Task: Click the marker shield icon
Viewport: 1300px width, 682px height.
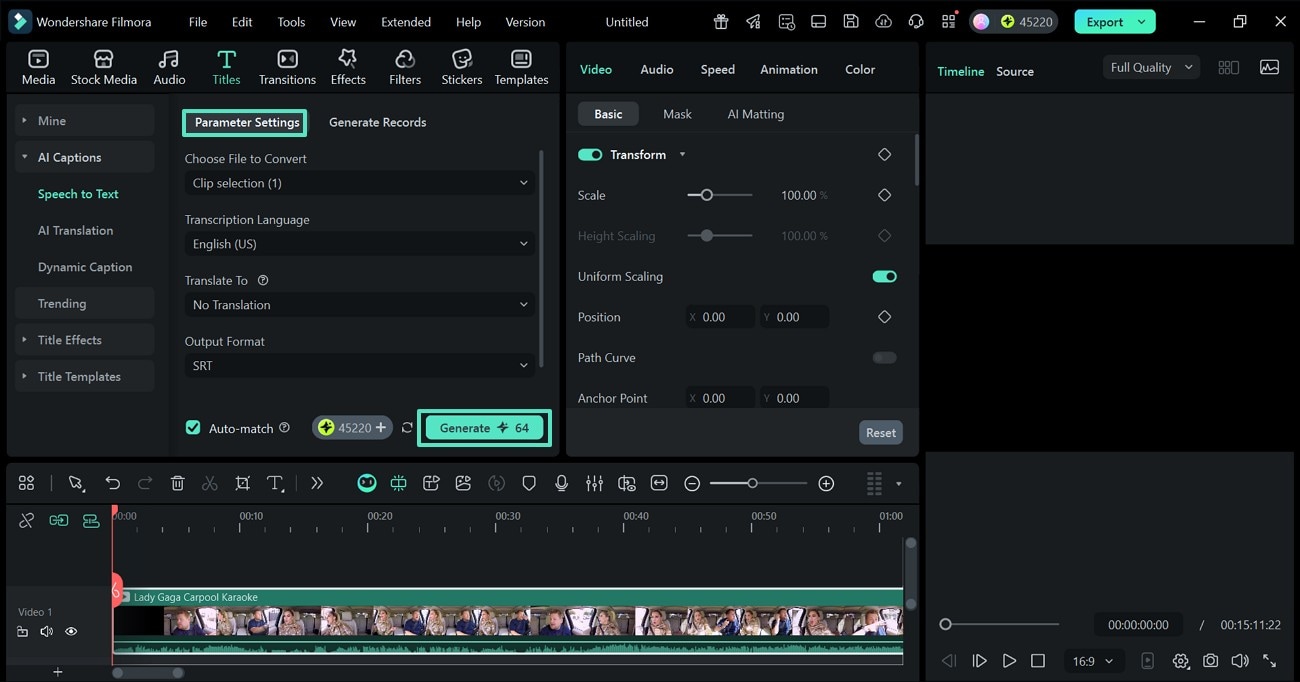Action: [x=529, y=483]
